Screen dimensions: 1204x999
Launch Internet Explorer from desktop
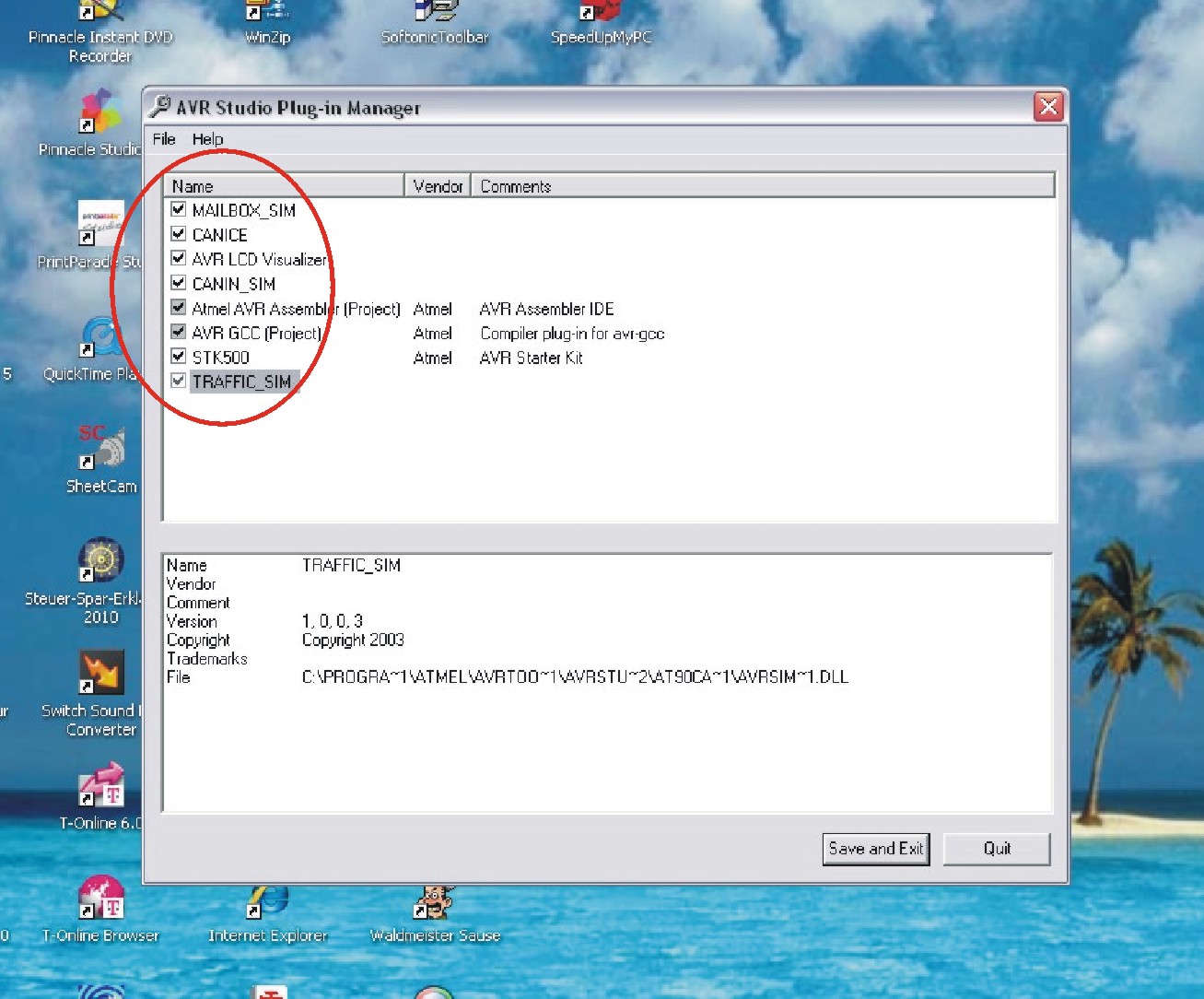tap(267, 912)
